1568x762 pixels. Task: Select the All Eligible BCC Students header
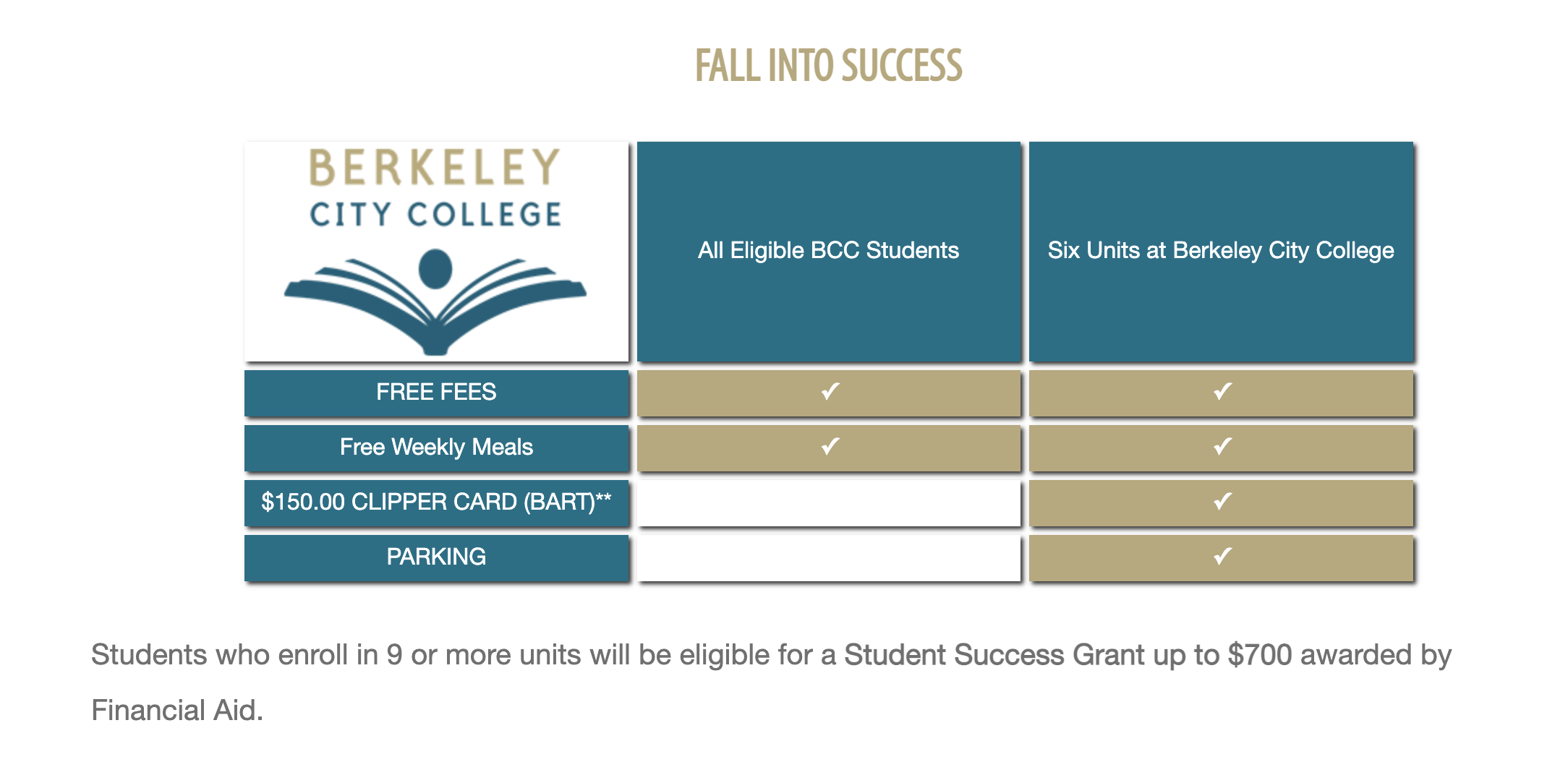click(829, 251)
